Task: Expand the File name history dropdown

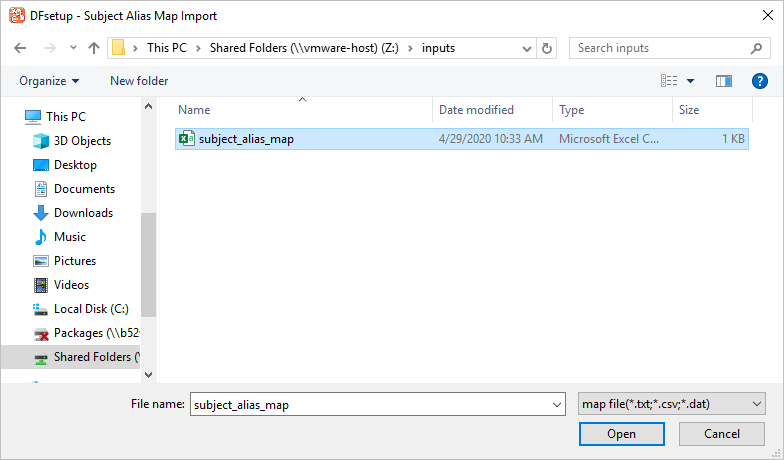Action: 557,404
